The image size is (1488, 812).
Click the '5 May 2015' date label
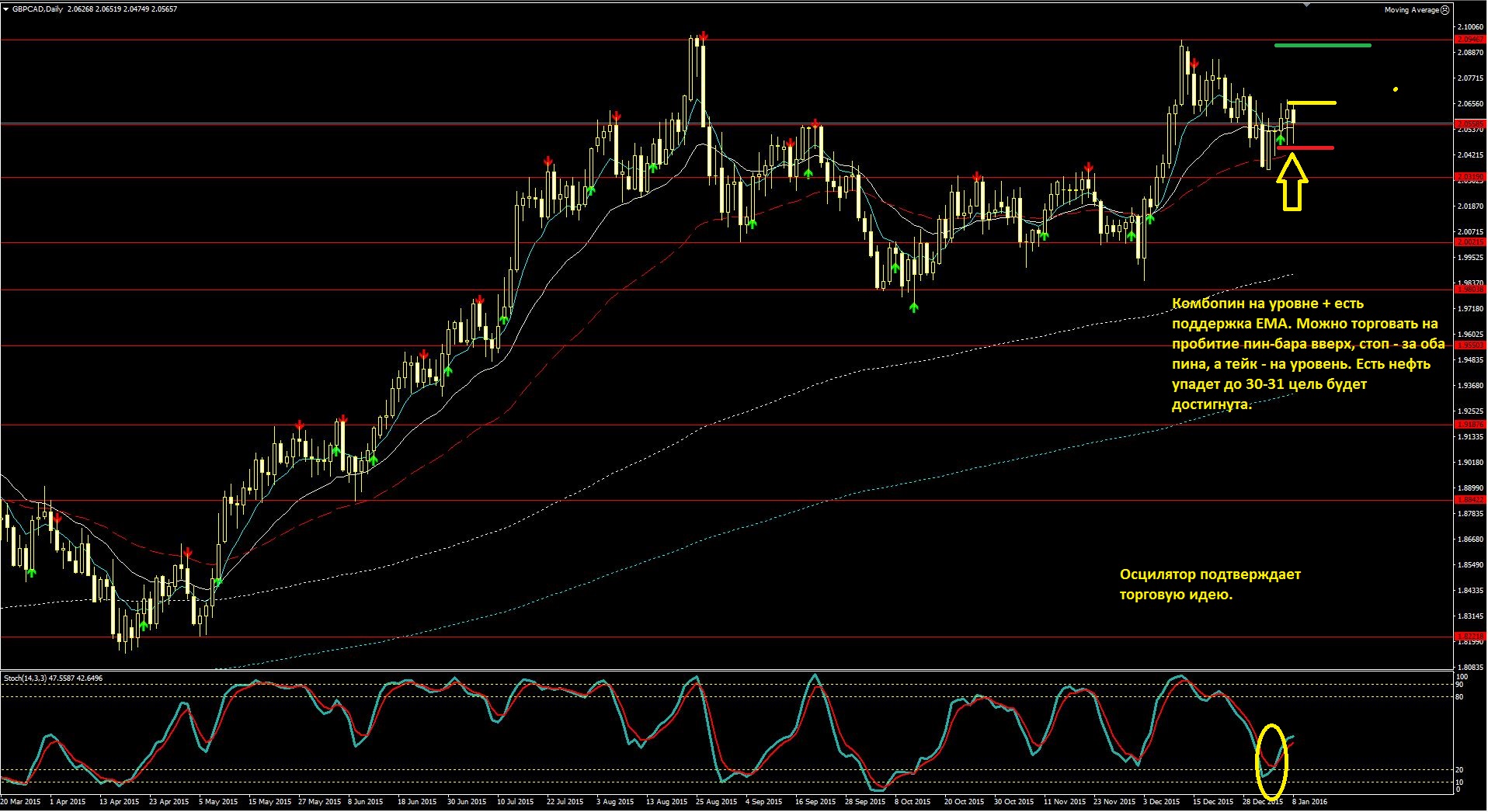tap(218, 802)
